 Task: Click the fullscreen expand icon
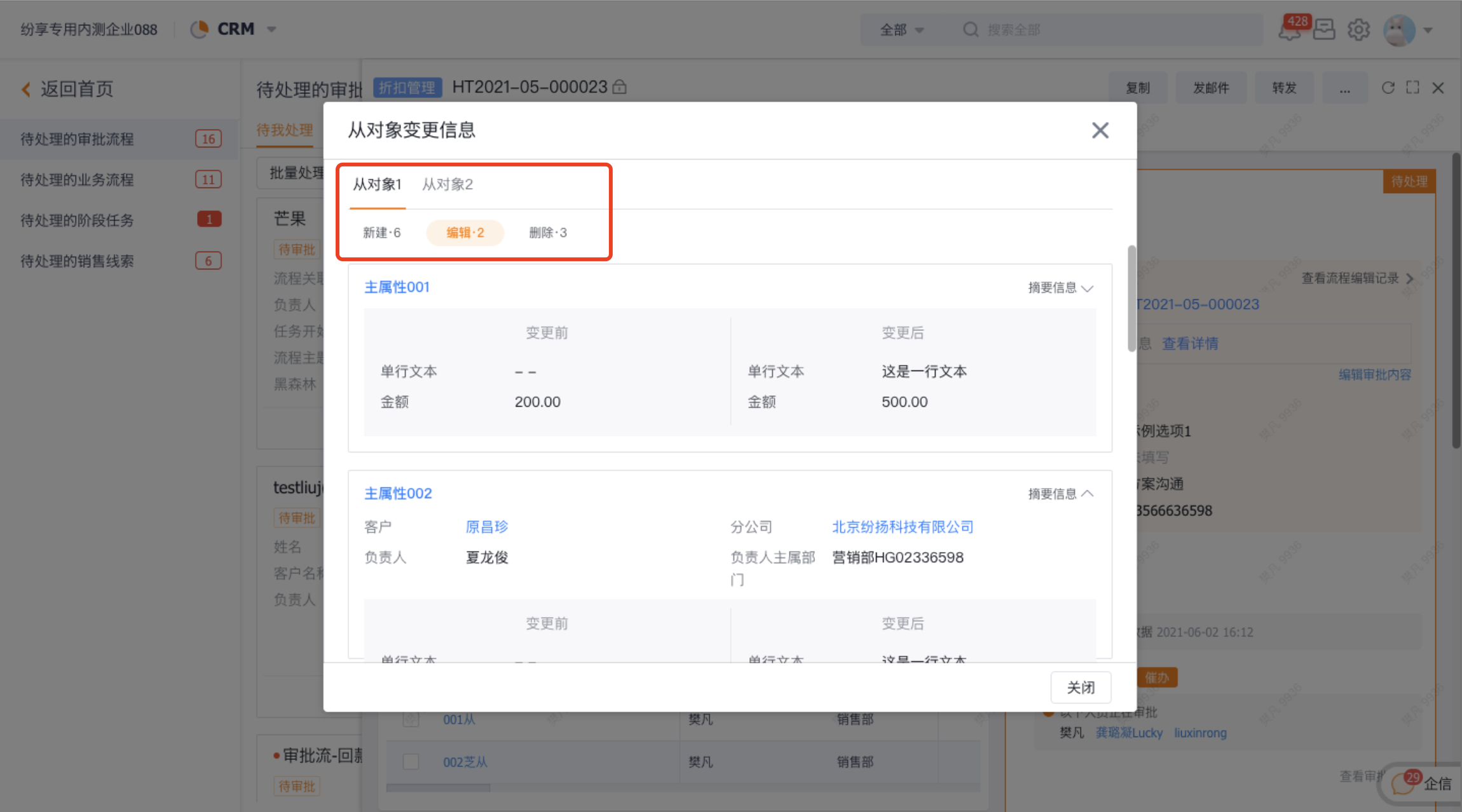pyautogui.click(x=1412, y=88)
